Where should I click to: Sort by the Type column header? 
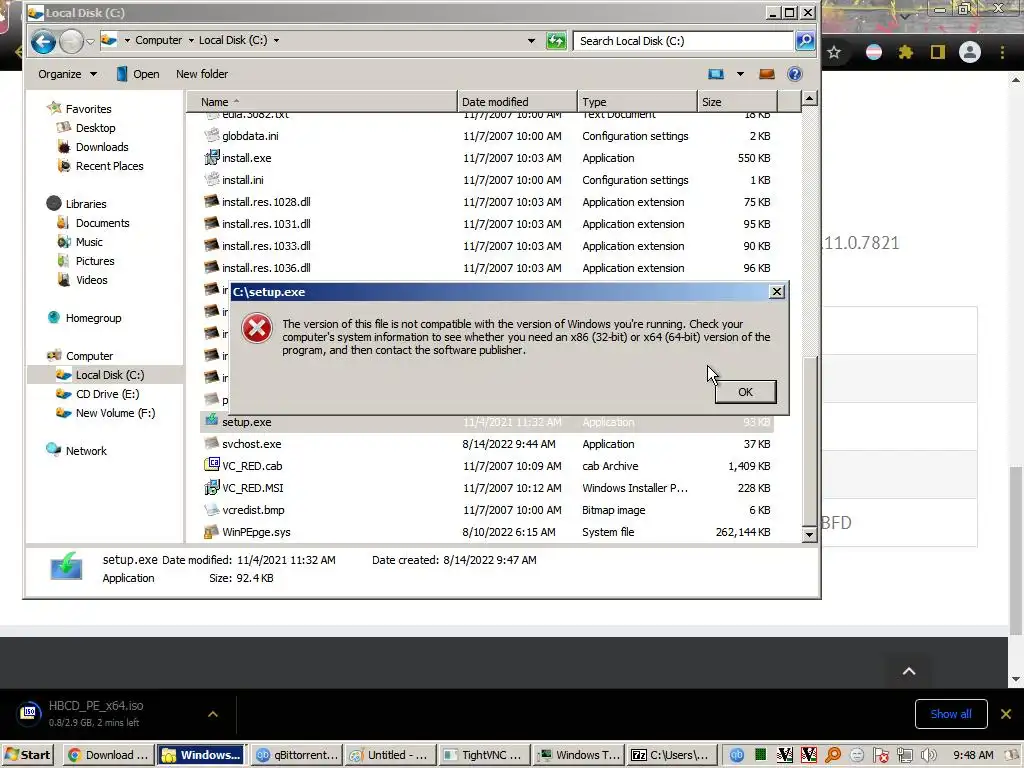[x=637, y=102]
